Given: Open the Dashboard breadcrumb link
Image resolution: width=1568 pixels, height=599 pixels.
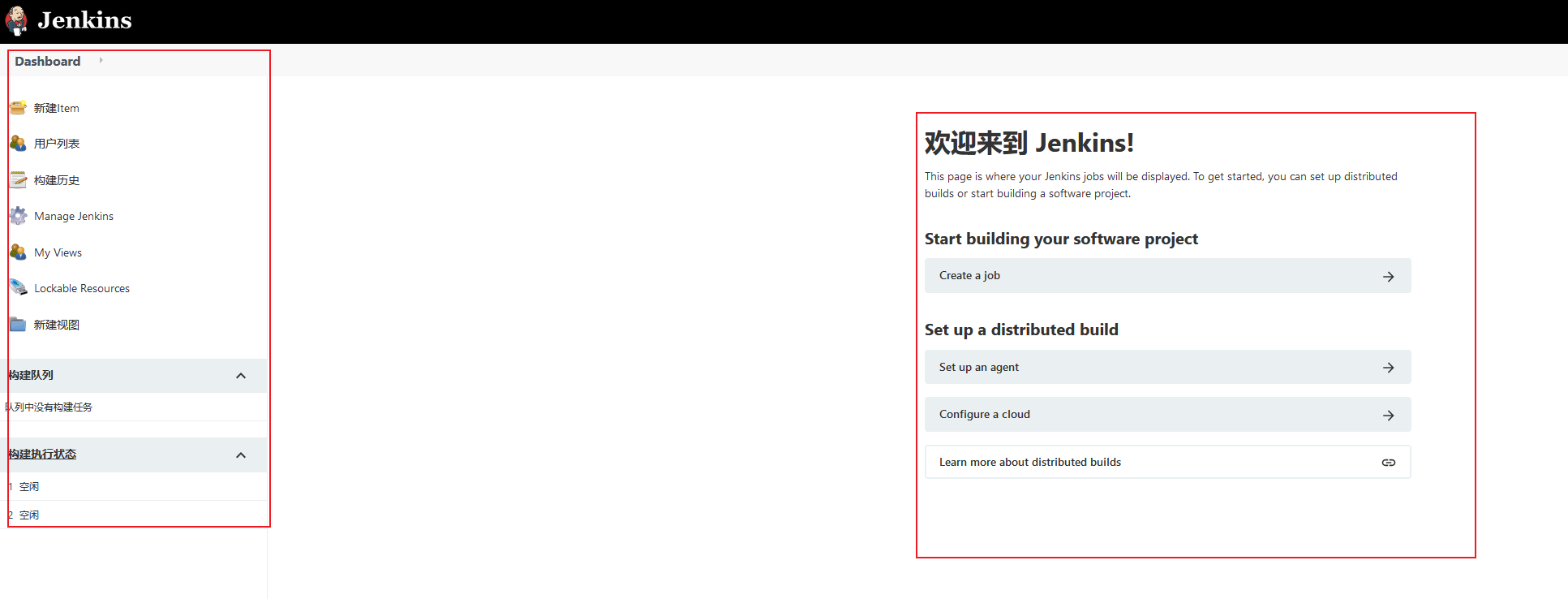Looking at the screenshot, I should [x=48, y=62].
